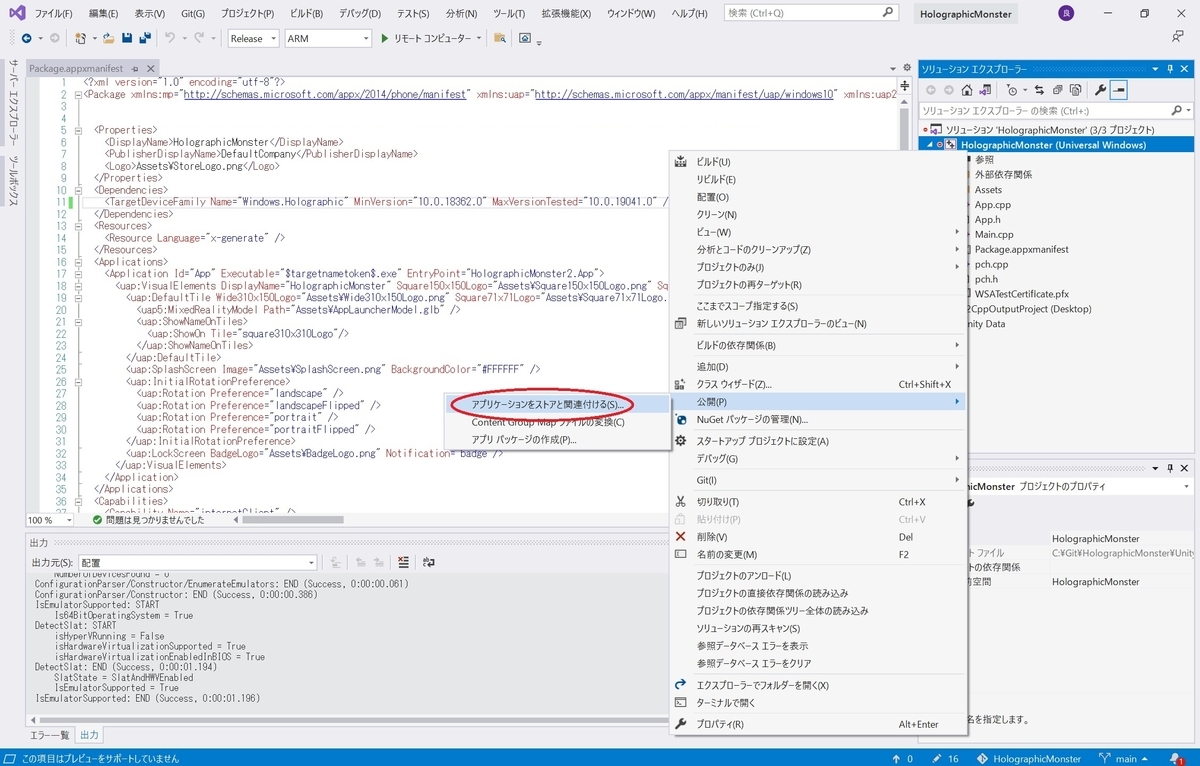Screen dimensions: 1200x766
Task: Click Pending Changes Filter clock icon
Action: click(x=1012, y=90)
